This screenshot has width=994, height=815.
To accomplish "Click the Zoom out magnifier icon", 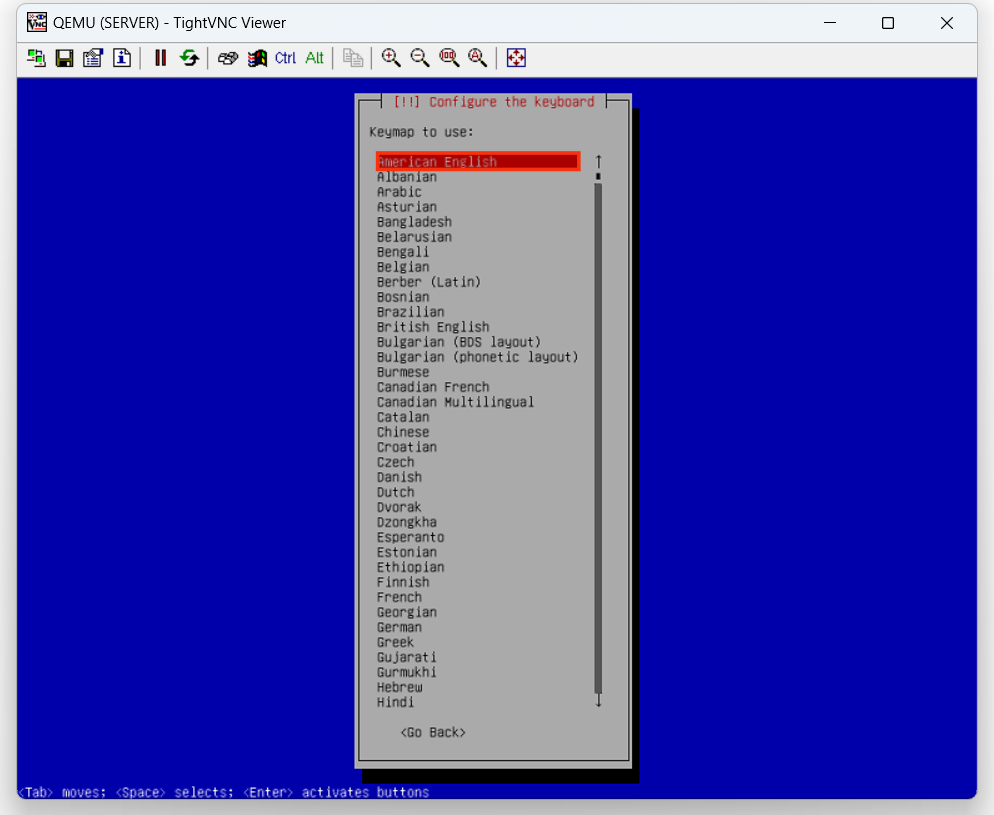I will point(420,58).
